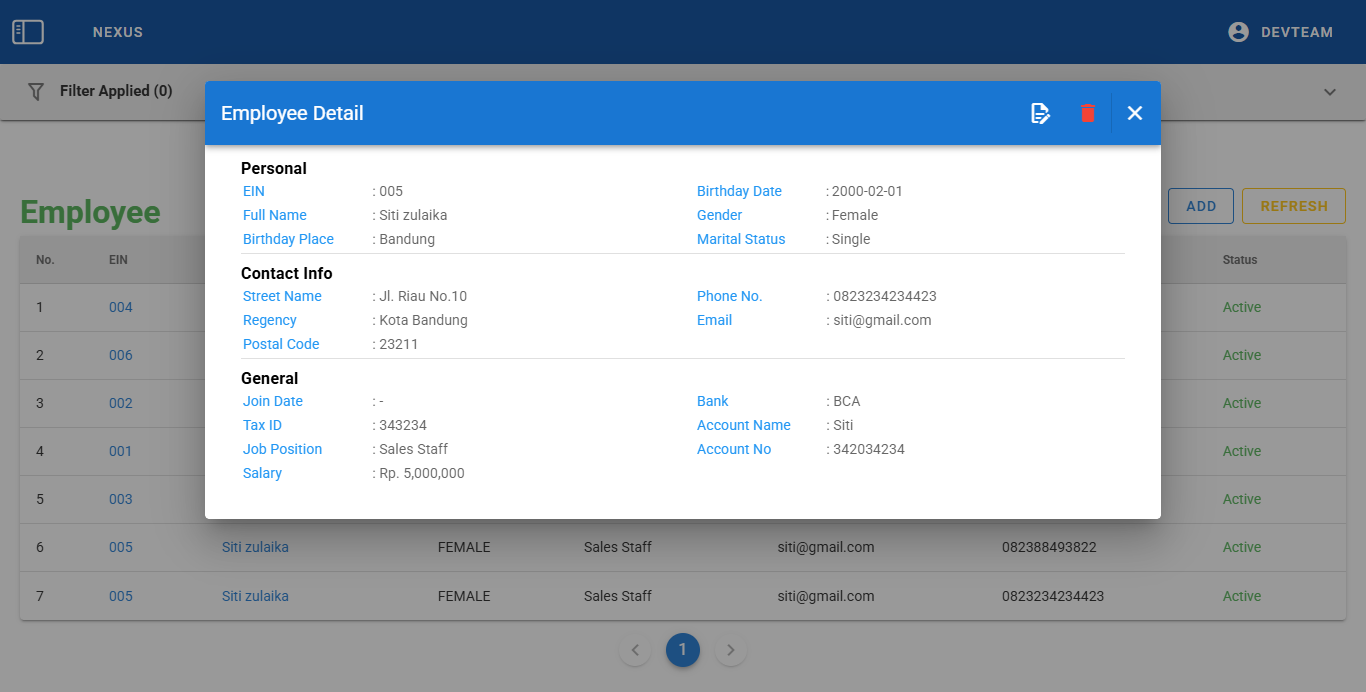Go to previous page arrow
The image size is (1366, 692).
pos(635,650)
